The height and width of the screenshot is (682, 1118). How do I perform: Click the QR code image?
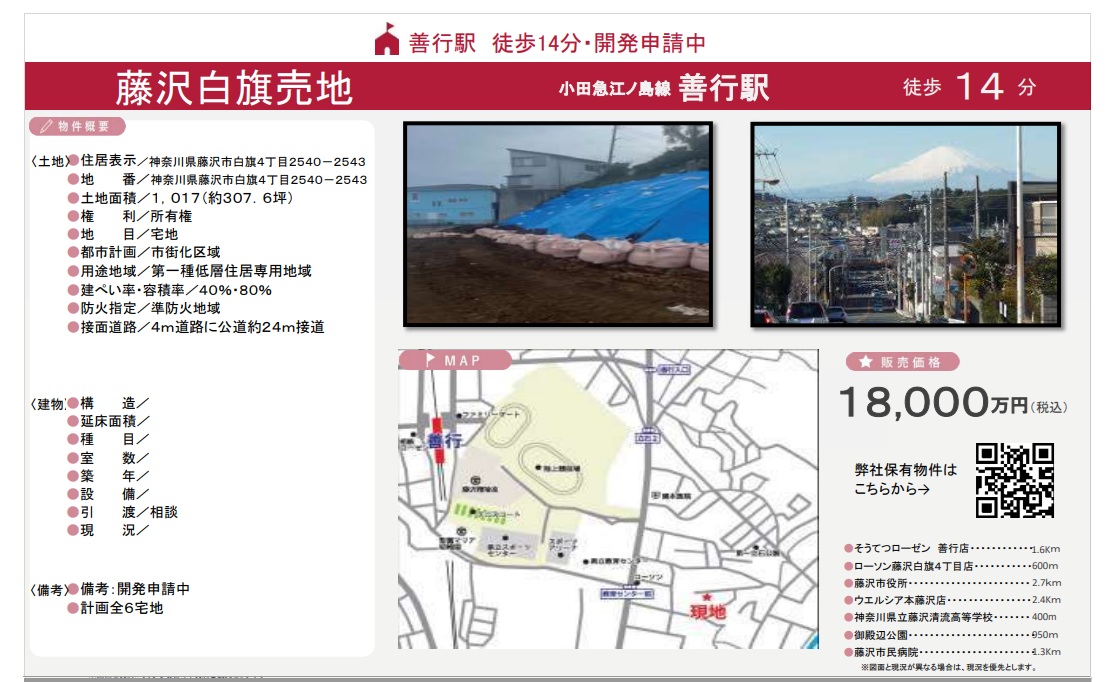1015,480
